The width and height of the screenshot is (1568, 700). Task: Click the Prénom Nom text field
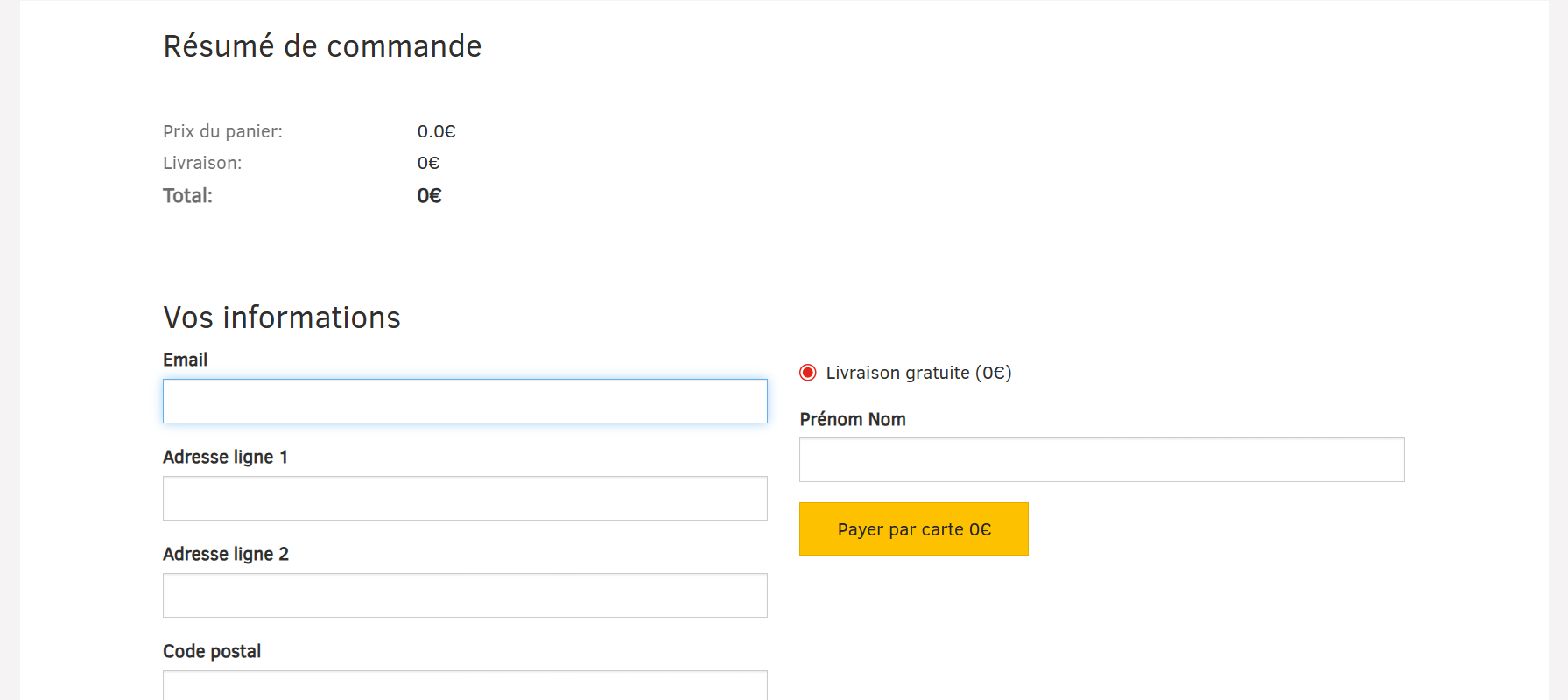[x=1101, y=460]
